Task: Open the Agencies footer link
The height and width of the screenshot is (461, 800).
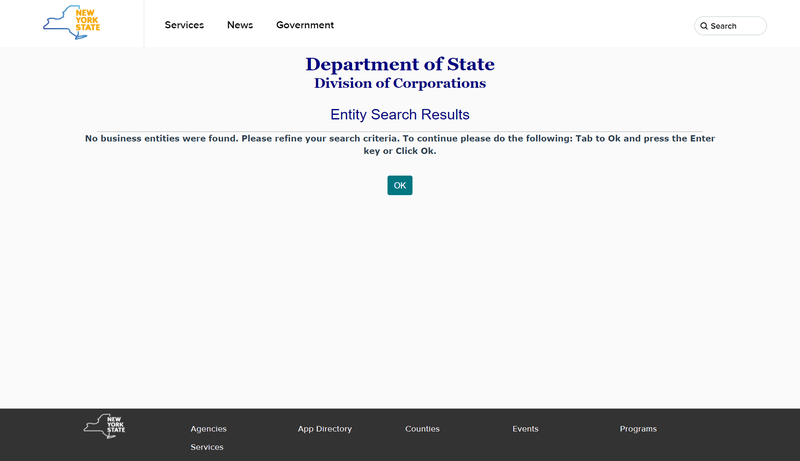Action: [208, 429]
